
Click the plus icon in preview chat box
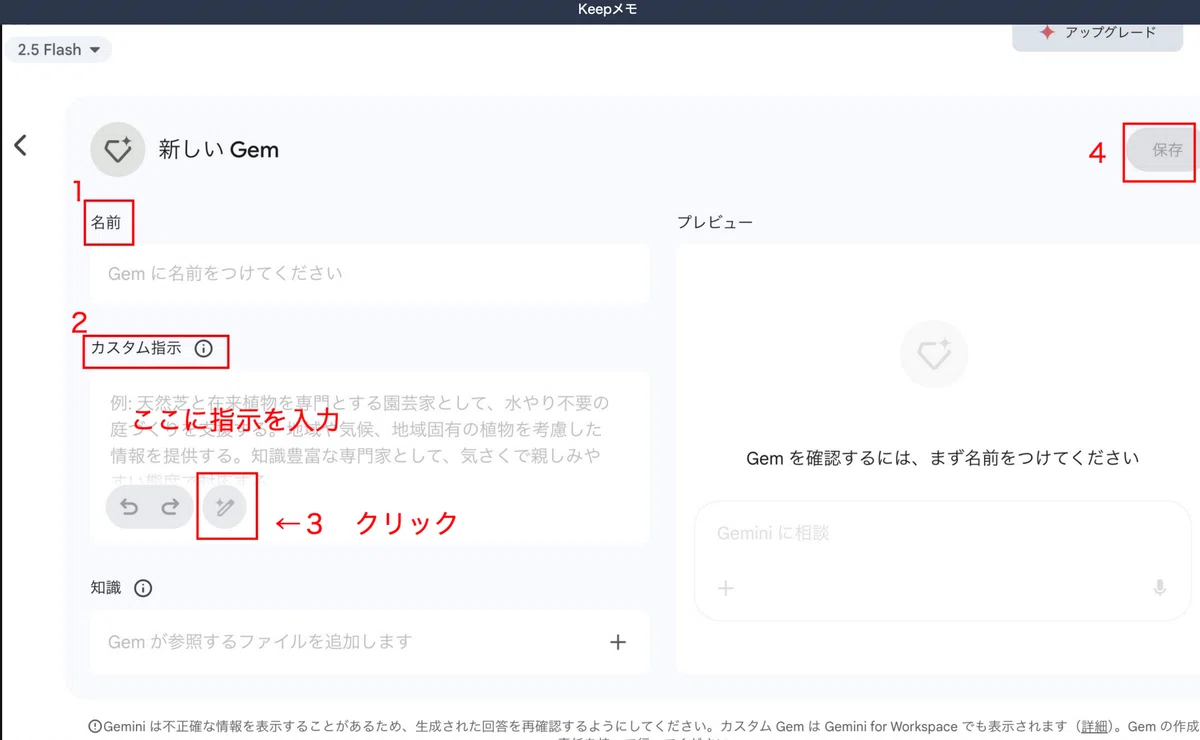(x=726, y=588)
